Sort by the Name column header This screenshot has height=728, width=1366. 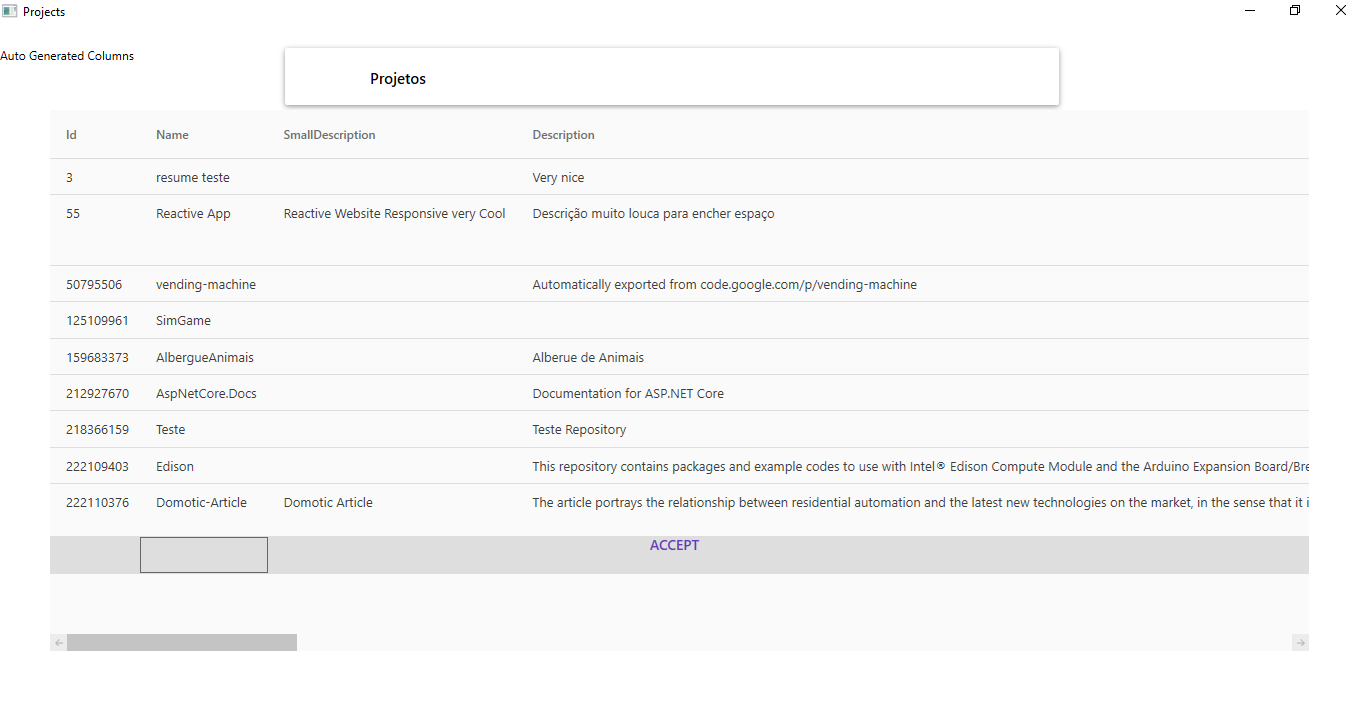[x=172, y=135]
